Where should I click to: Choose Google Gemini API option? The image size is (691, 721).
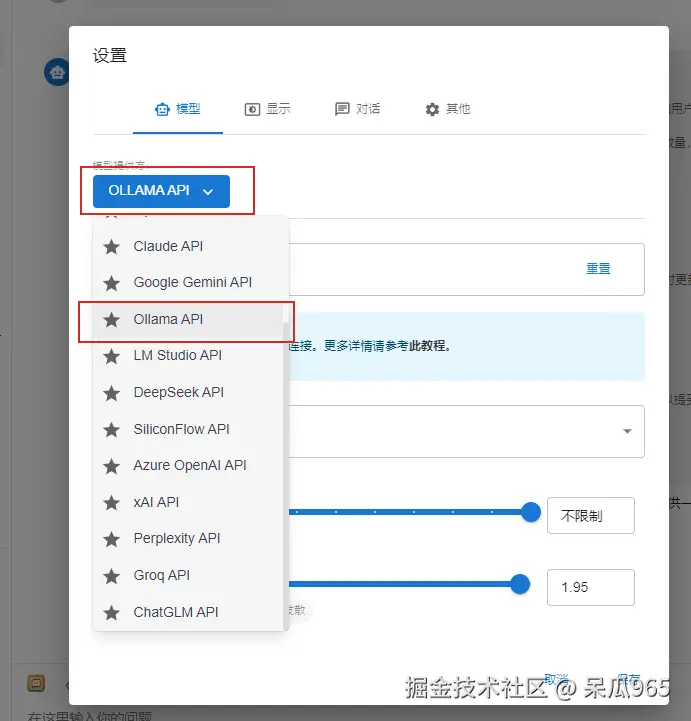tap(188, 282)
